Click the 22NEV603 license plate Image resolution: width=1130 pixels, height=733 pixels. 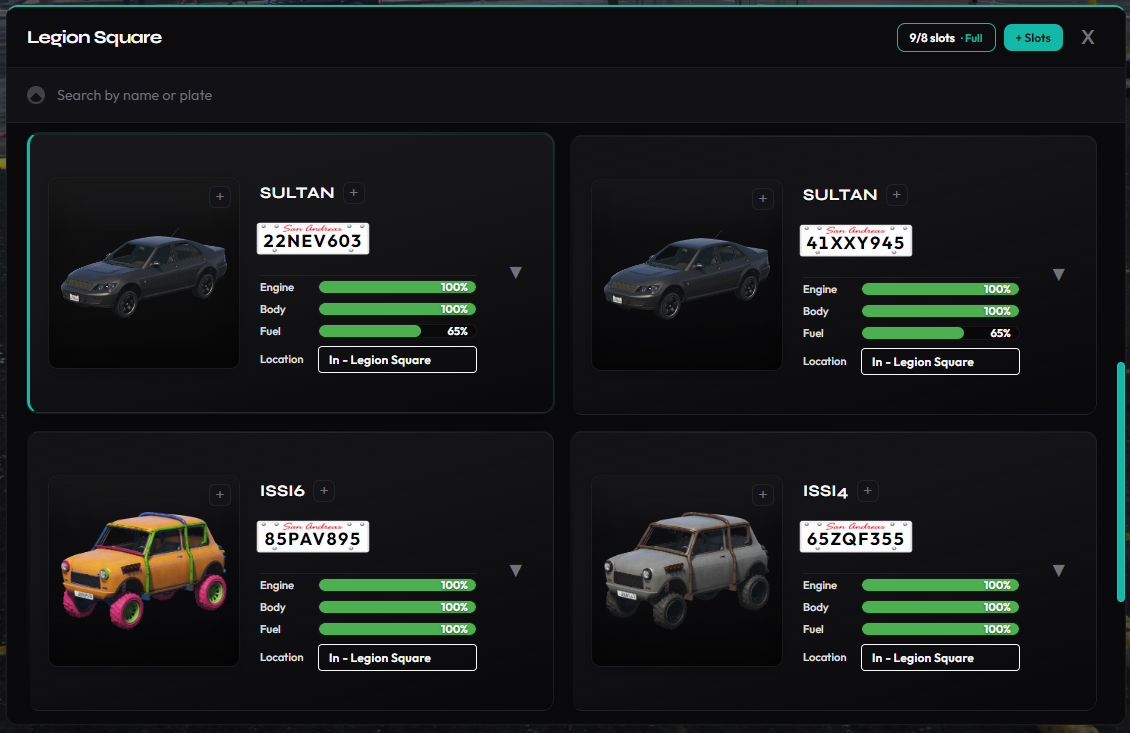coord(313,239)
